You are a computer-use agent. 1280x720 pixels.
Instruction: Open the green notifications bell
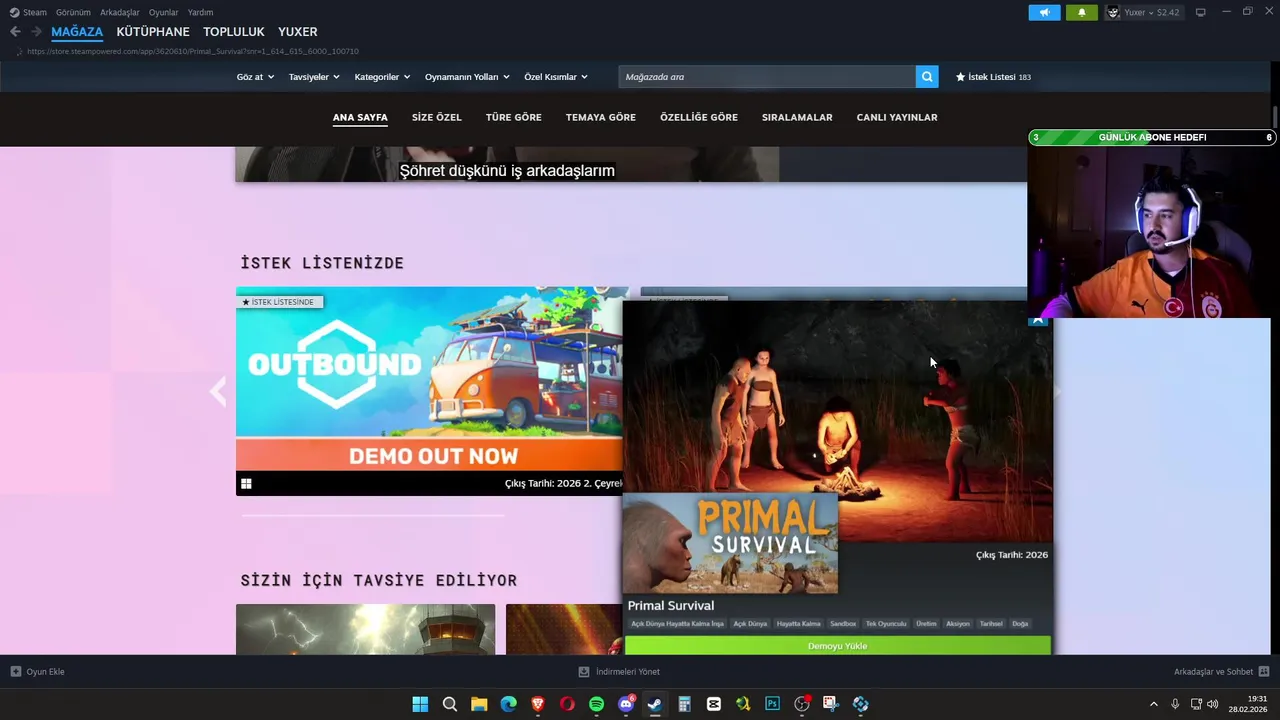pos(1081,13)
